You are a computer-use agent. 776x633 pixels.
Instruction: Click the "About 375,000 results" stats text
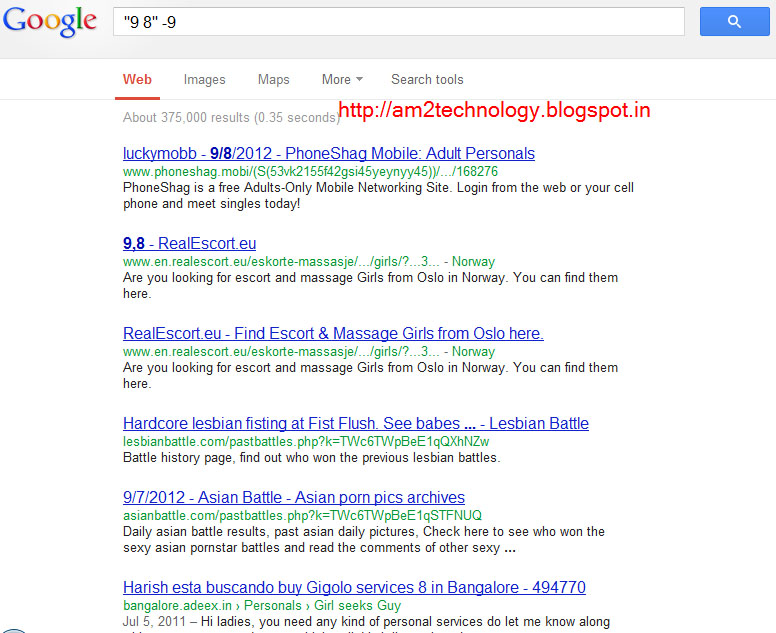[231, 118]
